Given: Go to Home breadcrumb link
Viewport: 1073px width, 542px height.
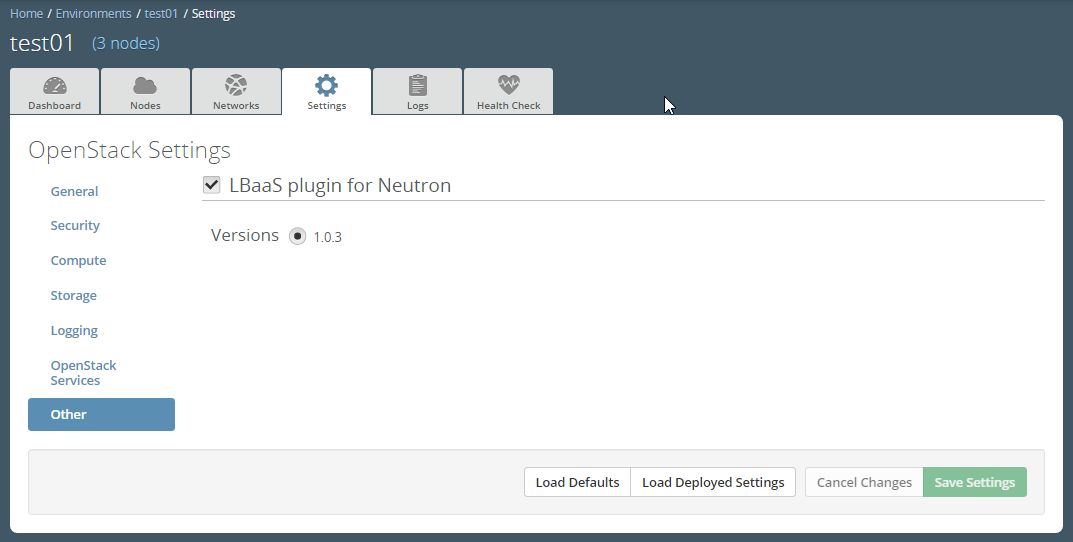Looking at the screenshot, I should pos(27,14).
